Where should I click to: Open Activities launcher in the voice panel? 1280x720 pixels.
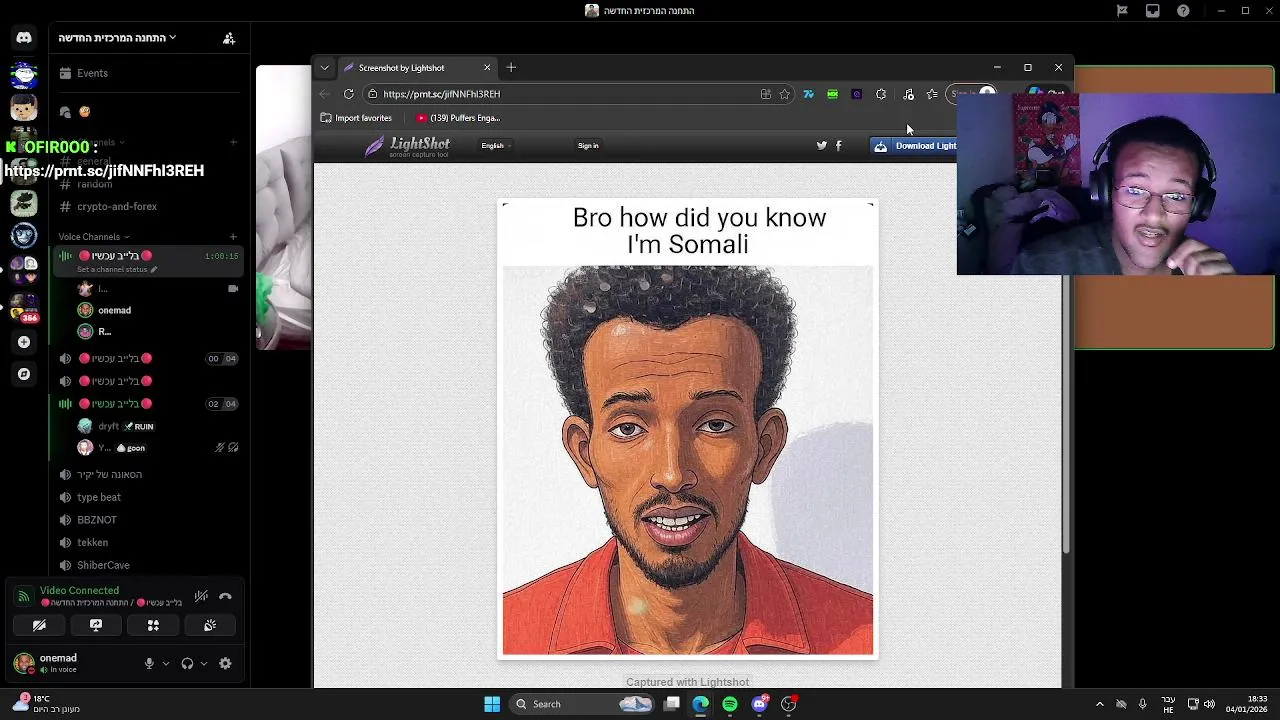(x=153, y=625)
